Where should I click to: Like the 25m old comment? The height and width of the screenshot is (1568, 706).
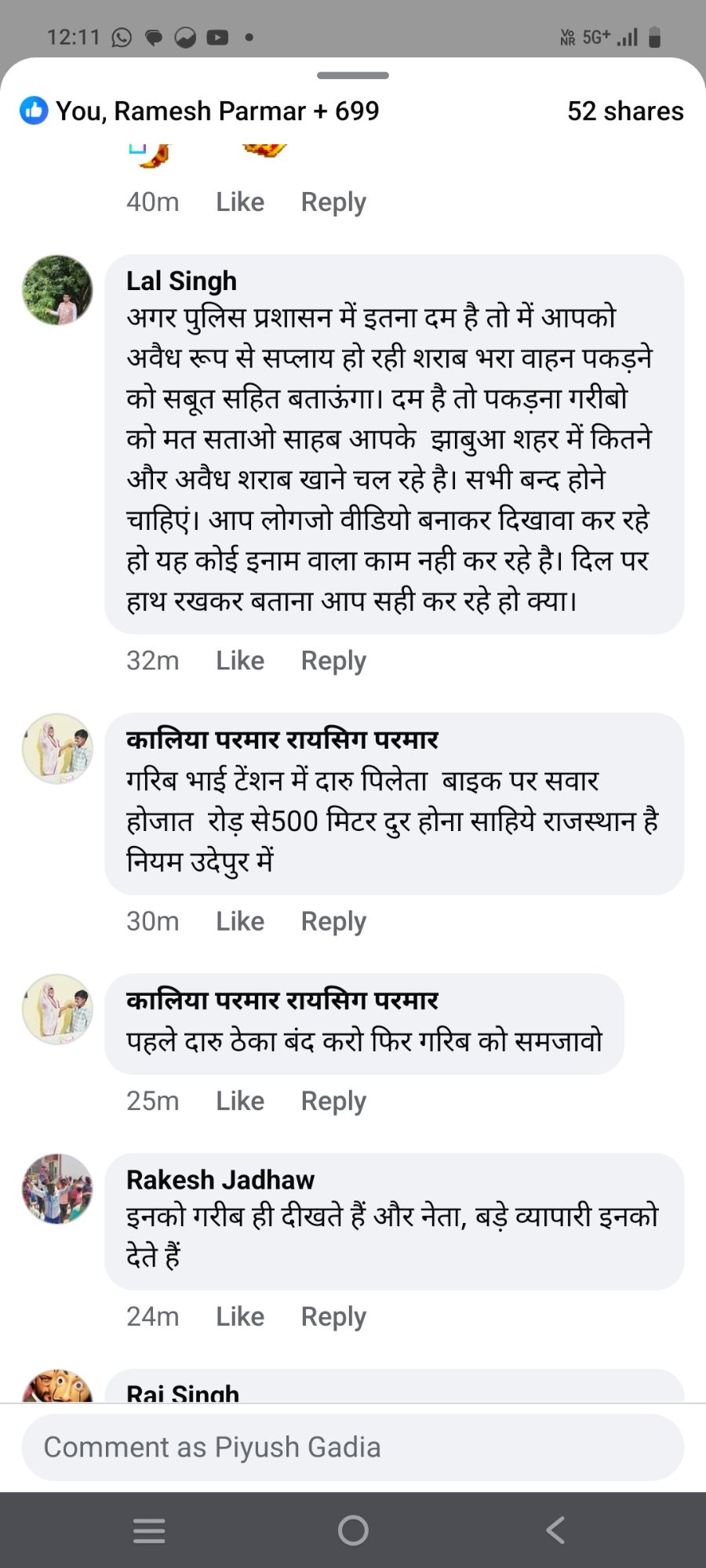[240, 1100]
